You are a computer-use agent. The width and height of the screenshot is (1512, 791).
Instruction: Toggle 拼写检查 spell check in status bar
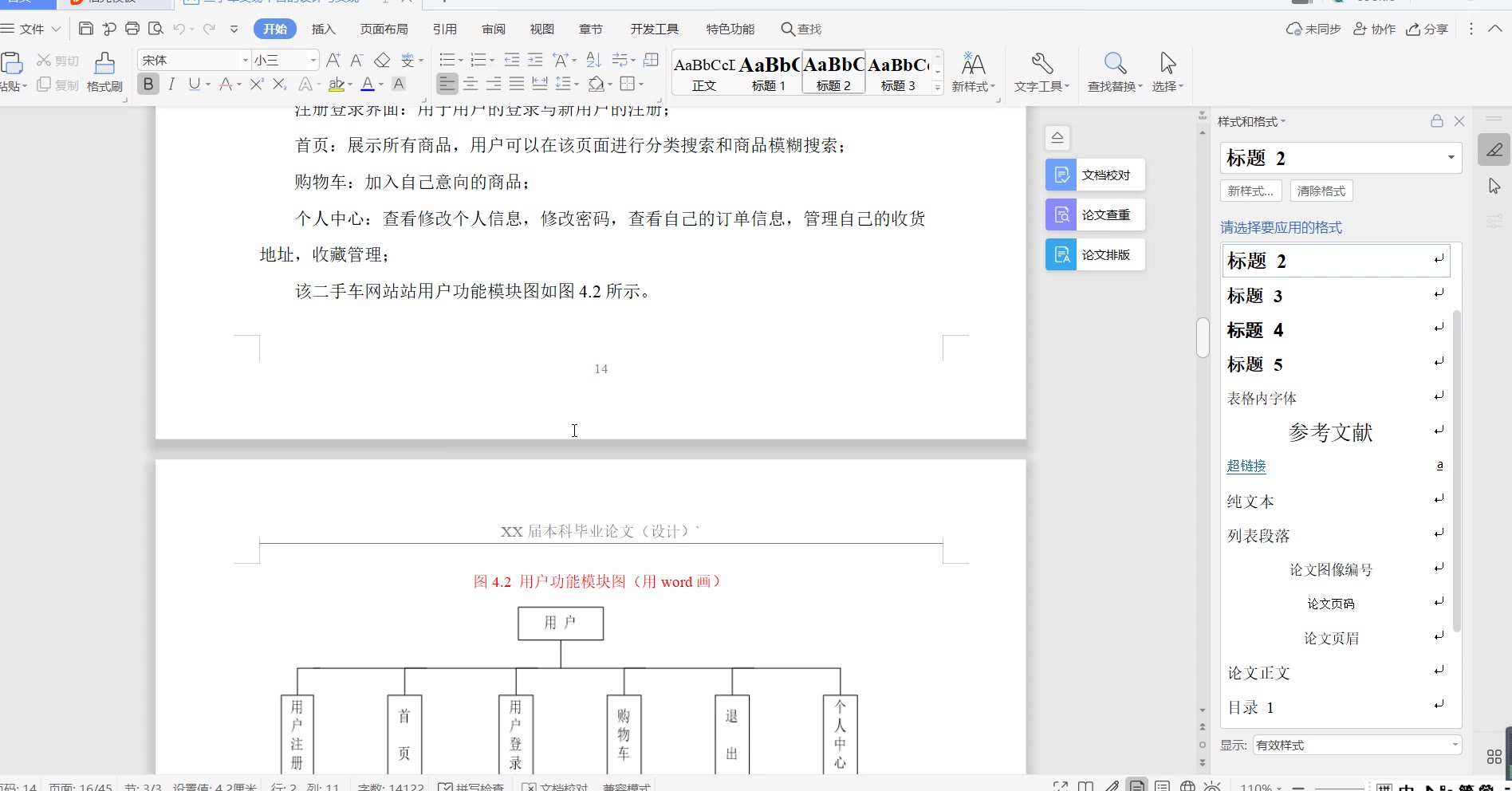click(x=471, y=787)
